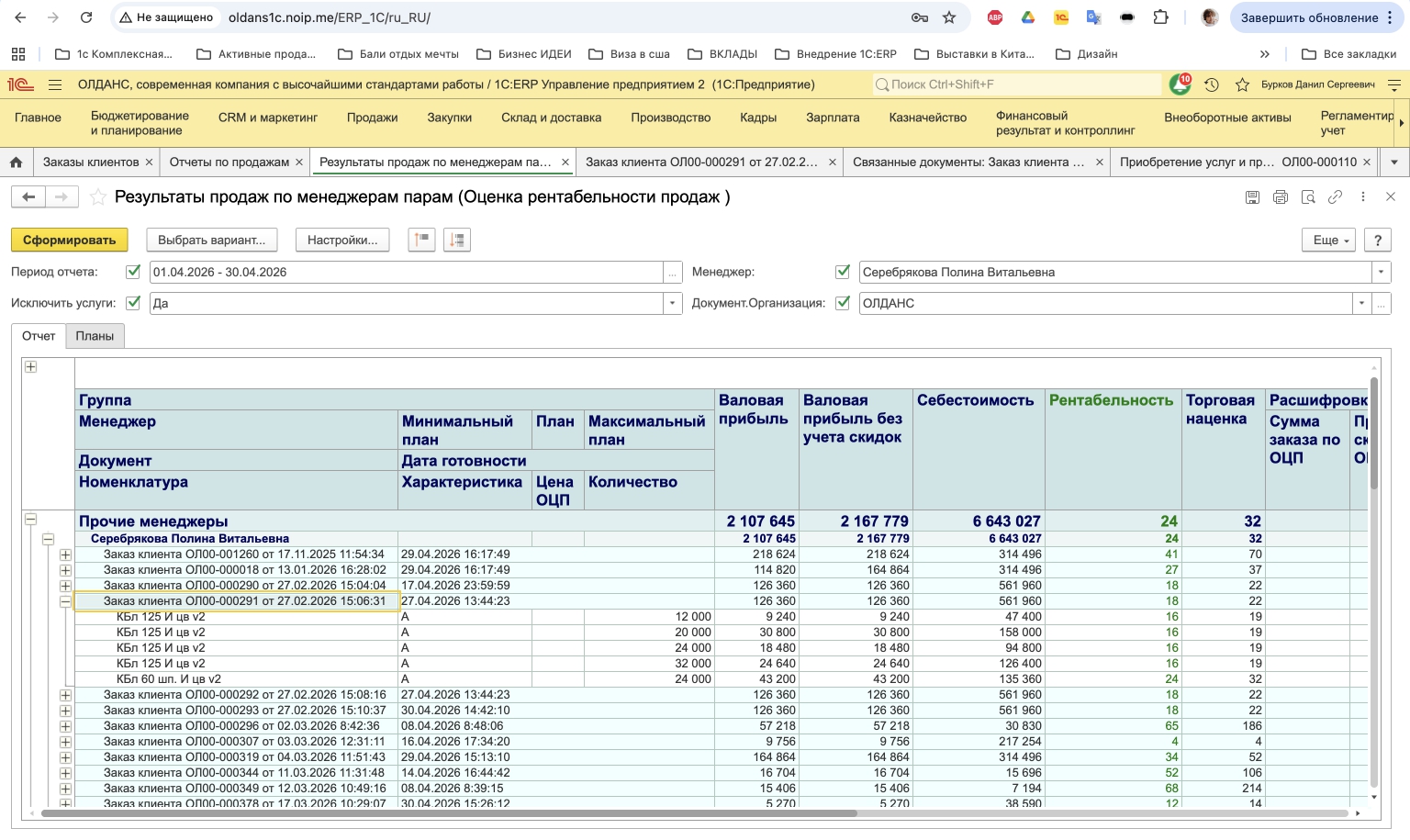This screenshot has width=1410, height=840.
Task: Click the print report icon
Action: [1281, 197]
